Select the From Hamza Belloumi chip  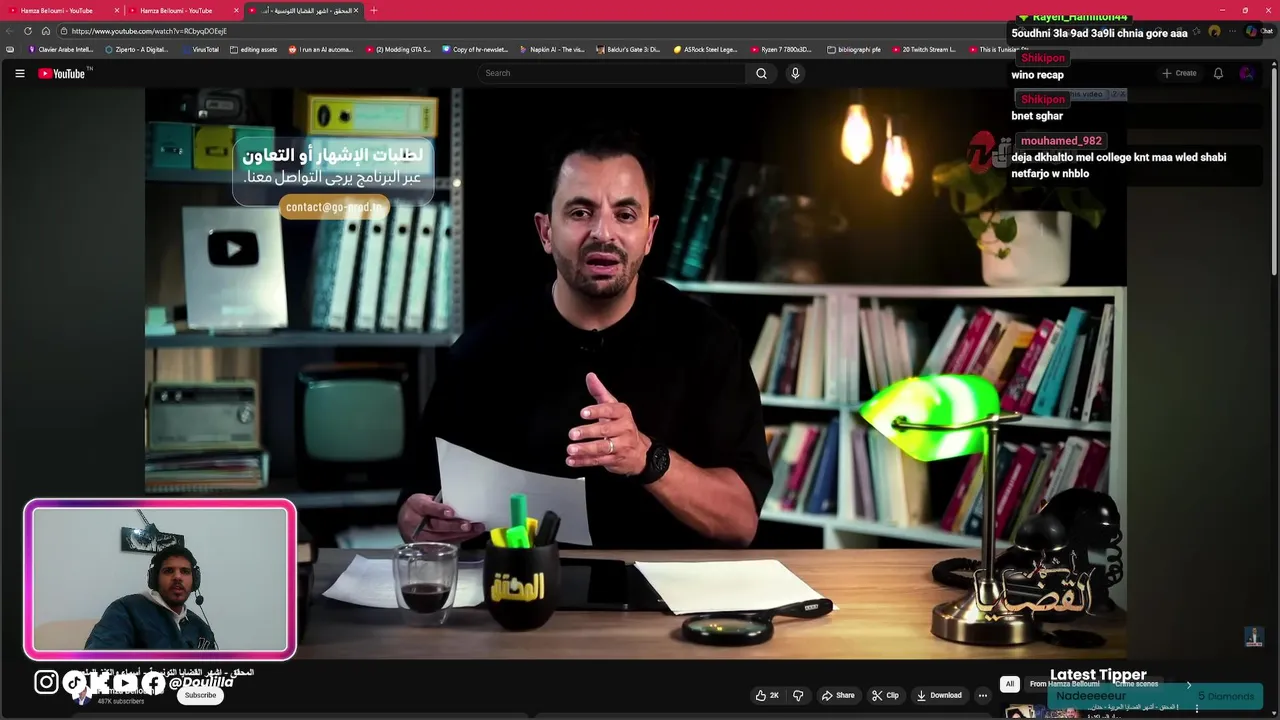tap(1064, 684)
